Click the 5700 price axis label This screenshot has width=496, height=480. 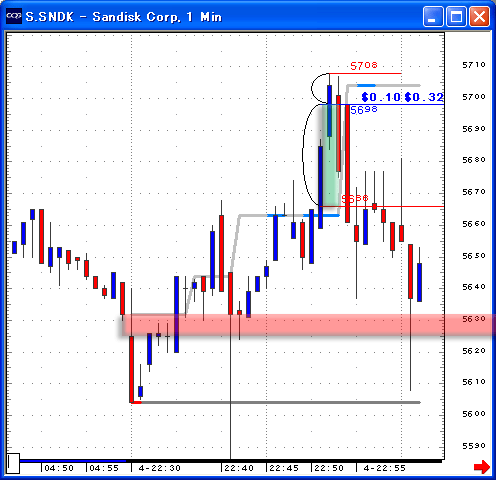pos(474,97)
